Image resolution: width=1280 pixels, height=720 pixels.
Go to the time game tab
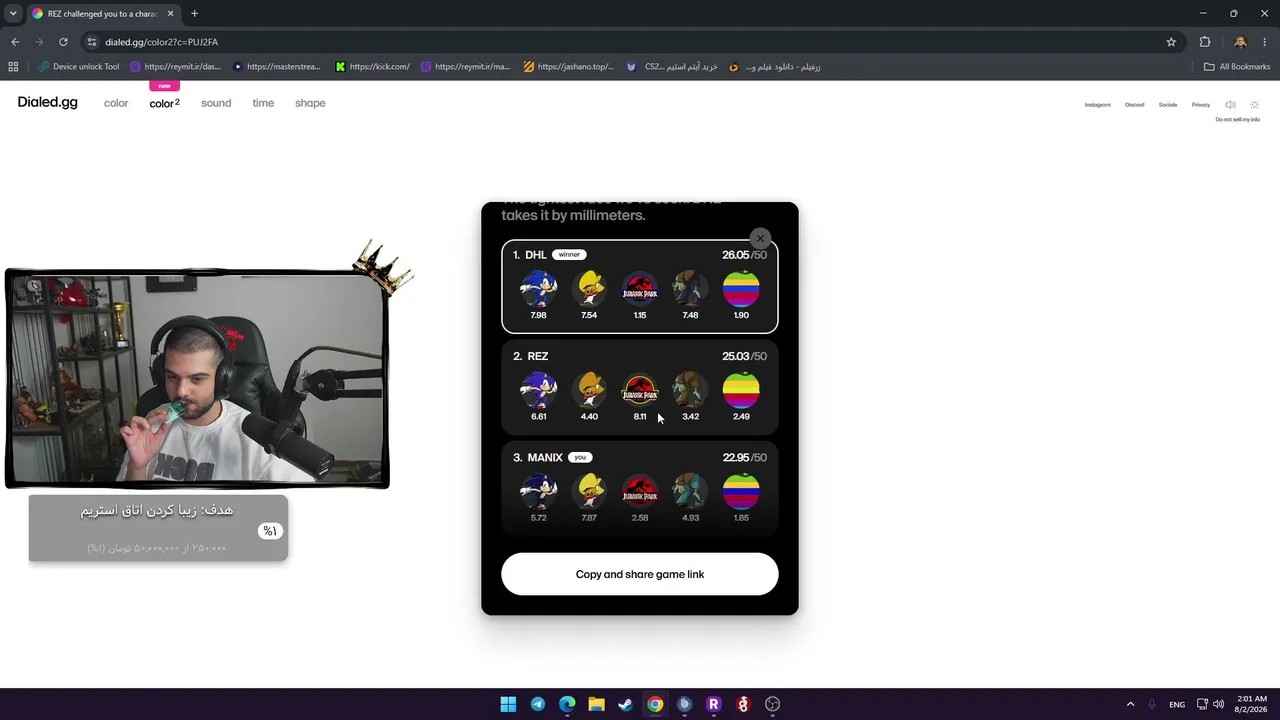pos(263,103)
